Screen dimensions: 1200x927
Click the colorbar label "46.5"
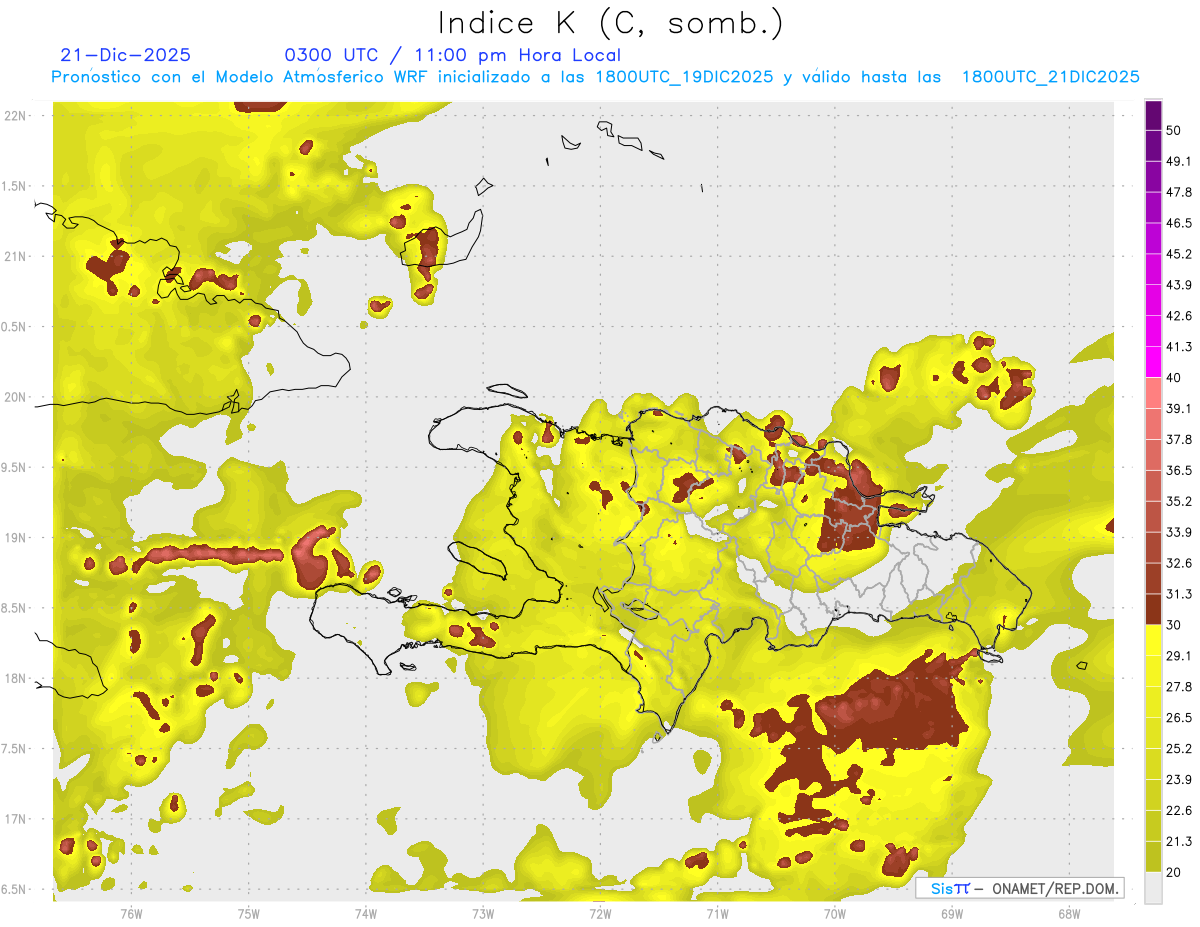click(x=1179, y=223)
